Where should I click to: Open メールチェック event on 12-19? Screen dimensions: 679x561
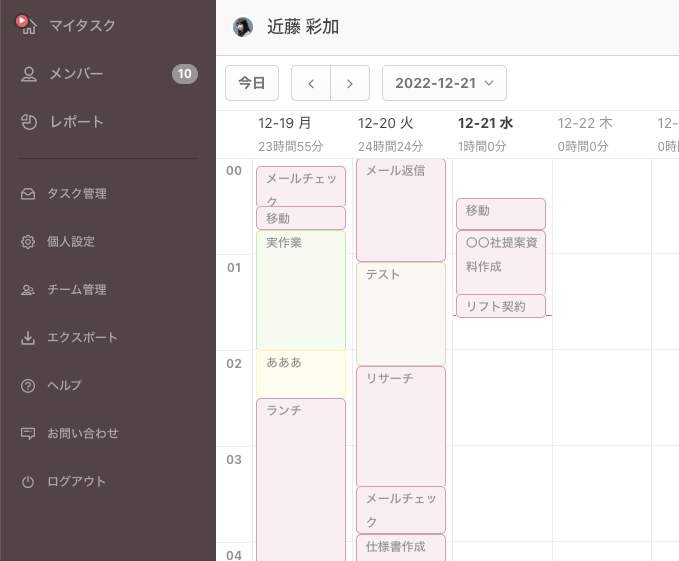coord(301,186)
